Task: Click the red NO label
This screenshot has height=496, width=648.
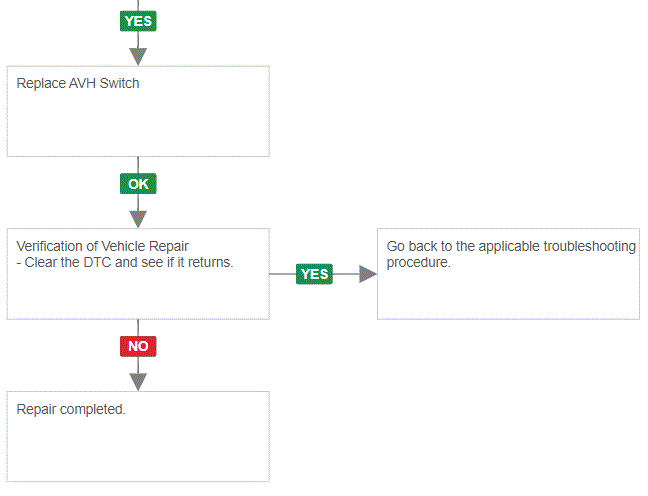Action: 138,346
